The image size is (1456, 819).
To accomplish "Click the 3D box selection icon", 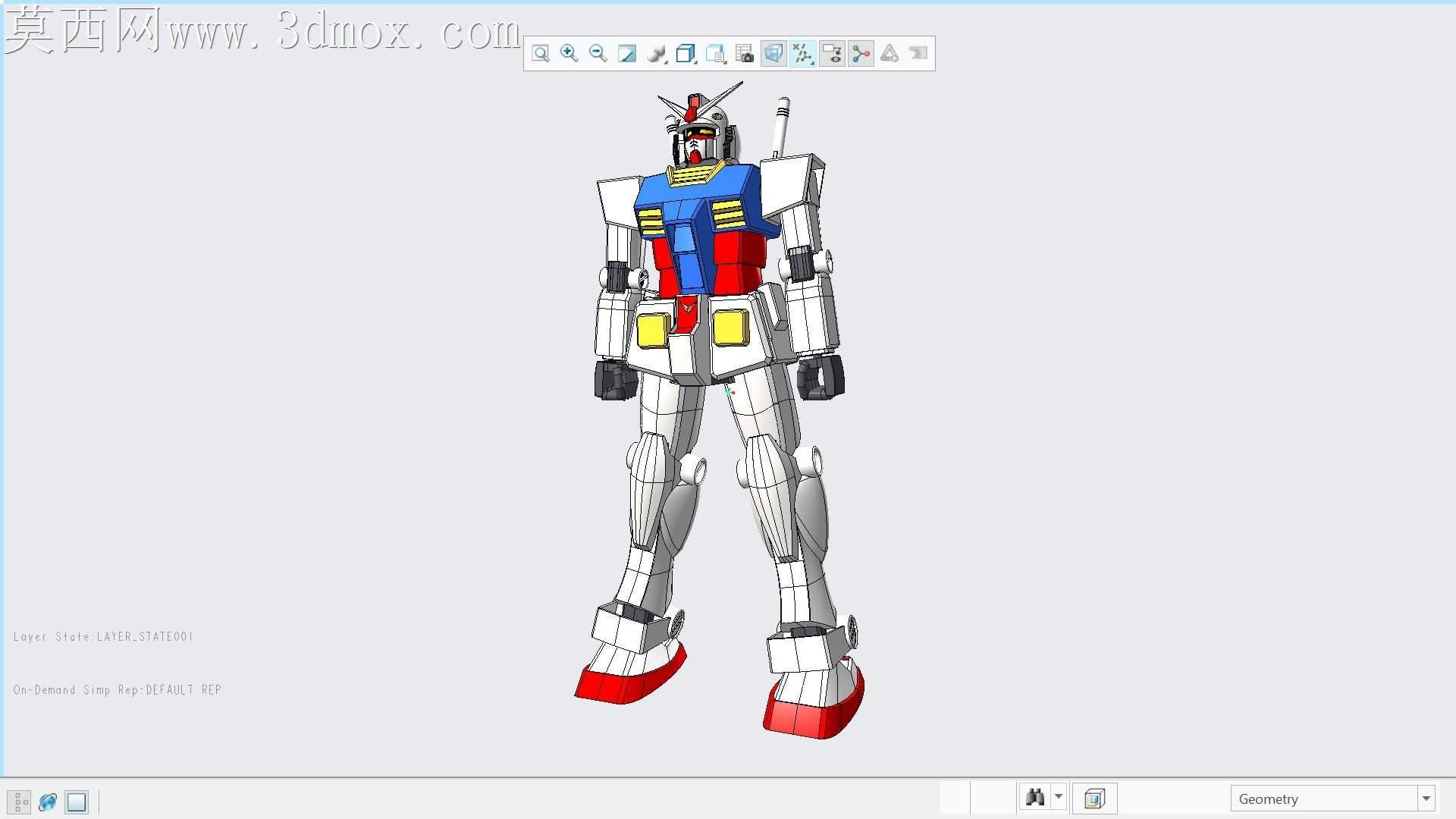I will coord(1094,799).
